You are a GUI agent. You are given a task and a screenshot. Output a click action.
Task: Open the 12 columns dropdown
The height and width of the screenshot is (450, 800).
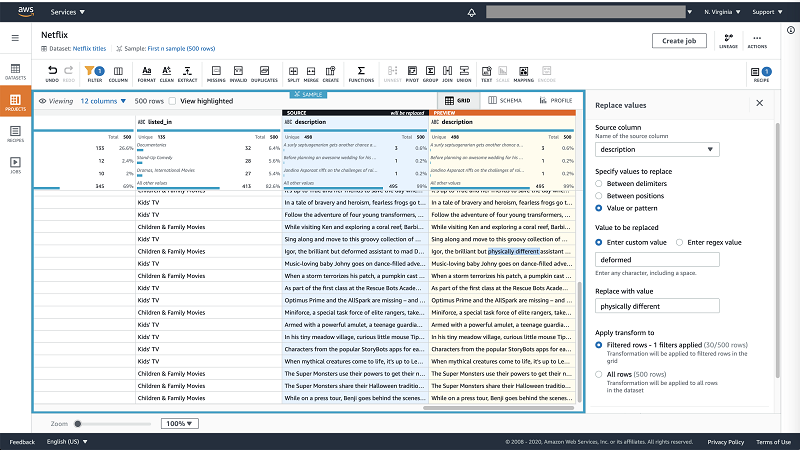coord(103,101)
